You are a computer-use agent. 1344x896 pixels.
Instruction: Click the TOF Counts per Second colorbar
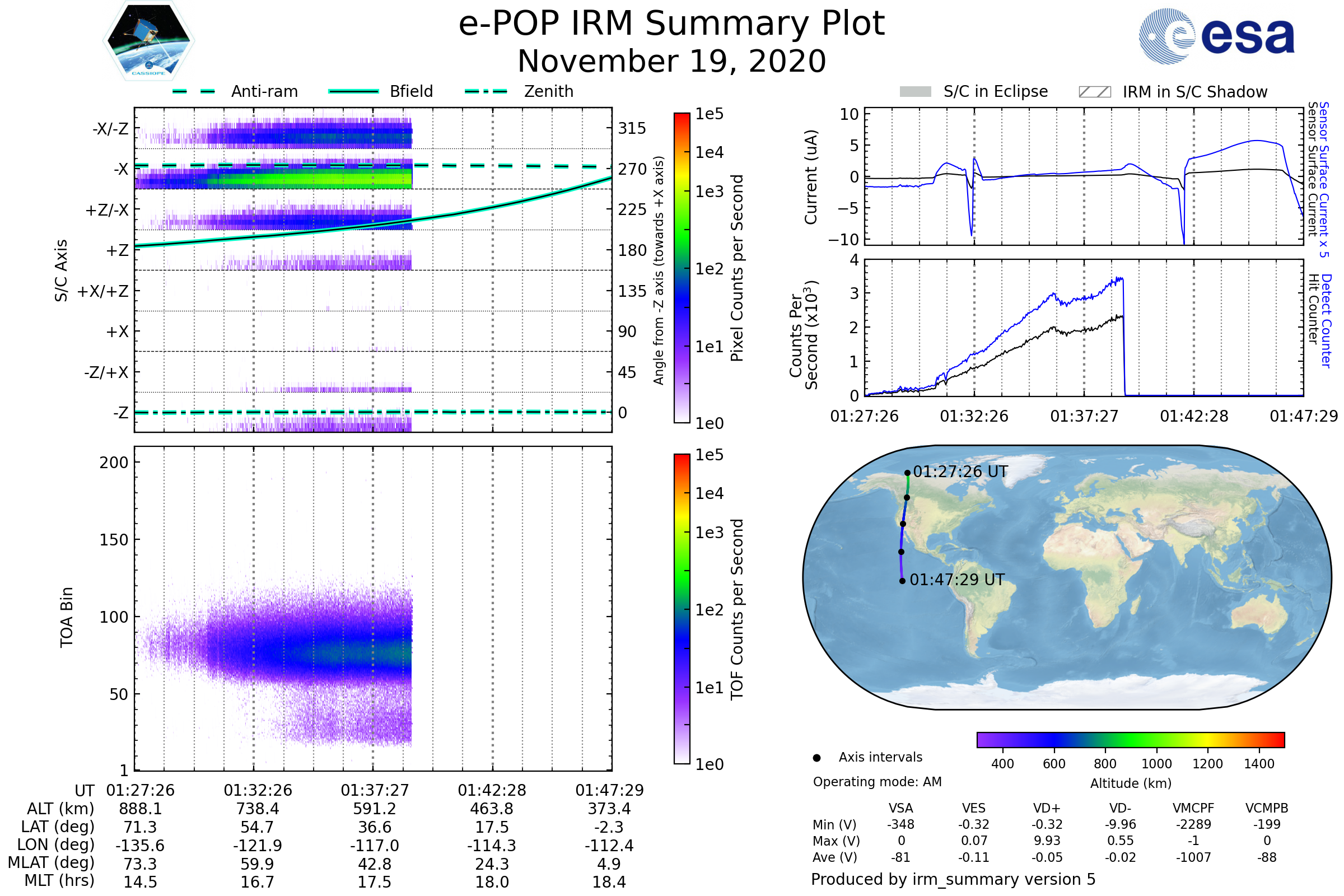682,609
